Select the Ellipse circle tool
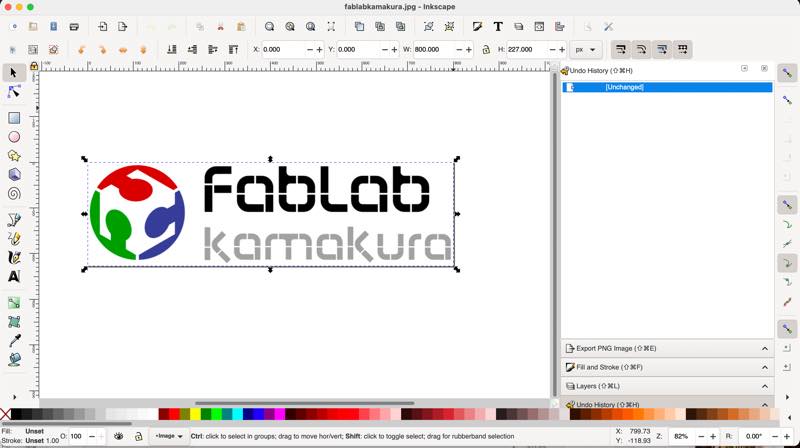Viewport: 800px width, 448px height. [x=14, y=137]
